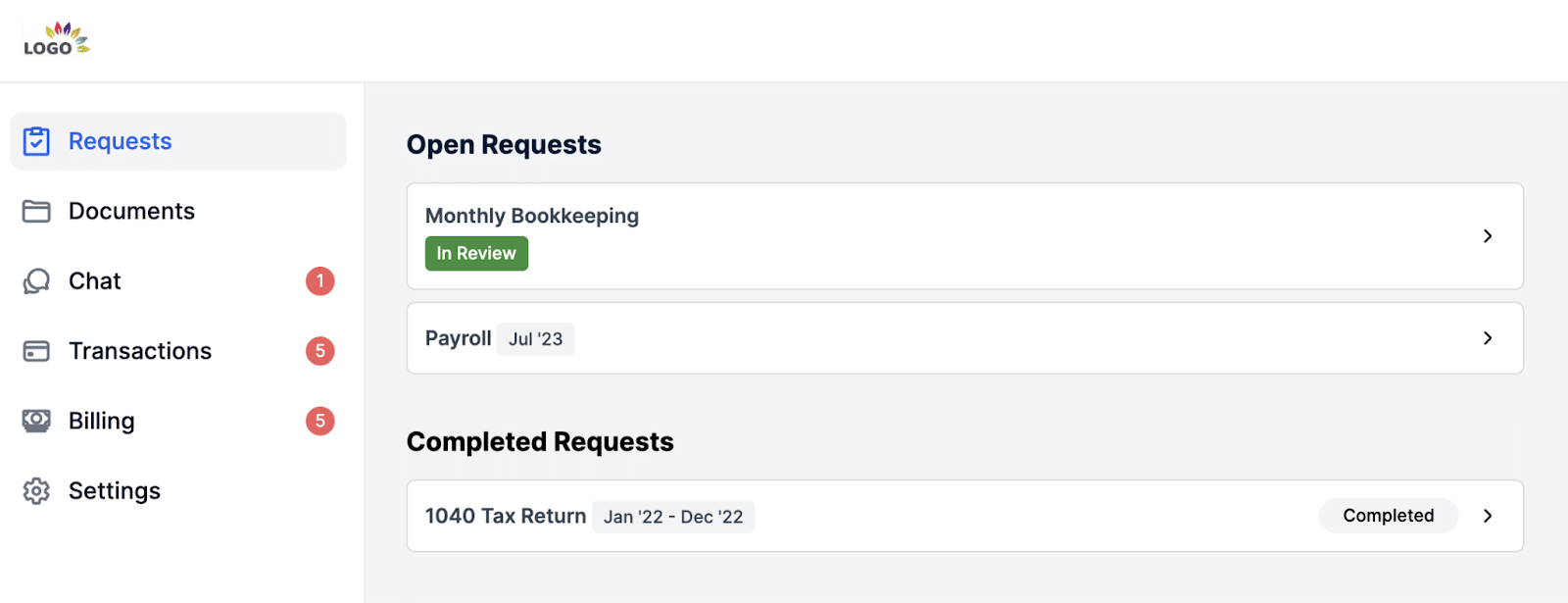Viewport: 1568px width, 603px height.
Task: Open the Documents folder icon
Action: pos(36,211)
